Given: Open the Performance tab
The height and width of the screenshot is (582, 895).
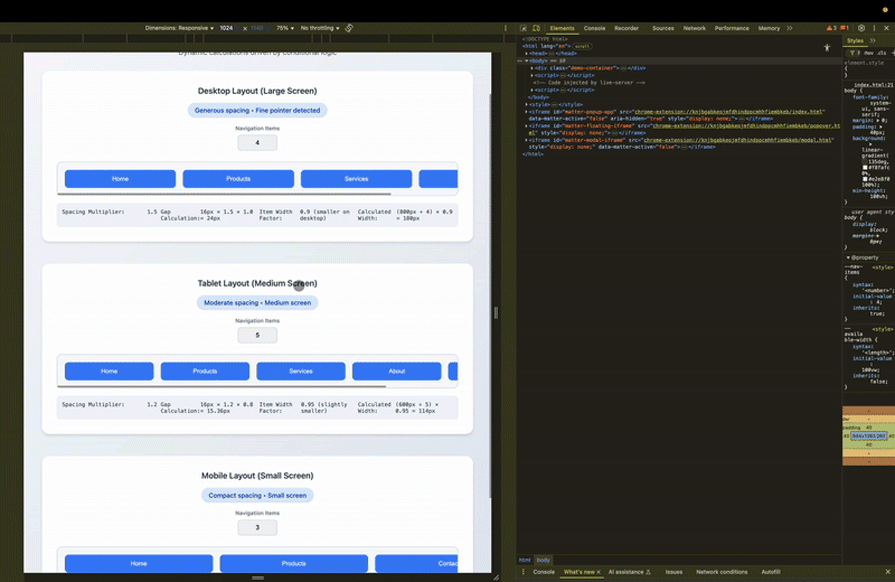Looking at the screenshot, I should coord(732,28).
